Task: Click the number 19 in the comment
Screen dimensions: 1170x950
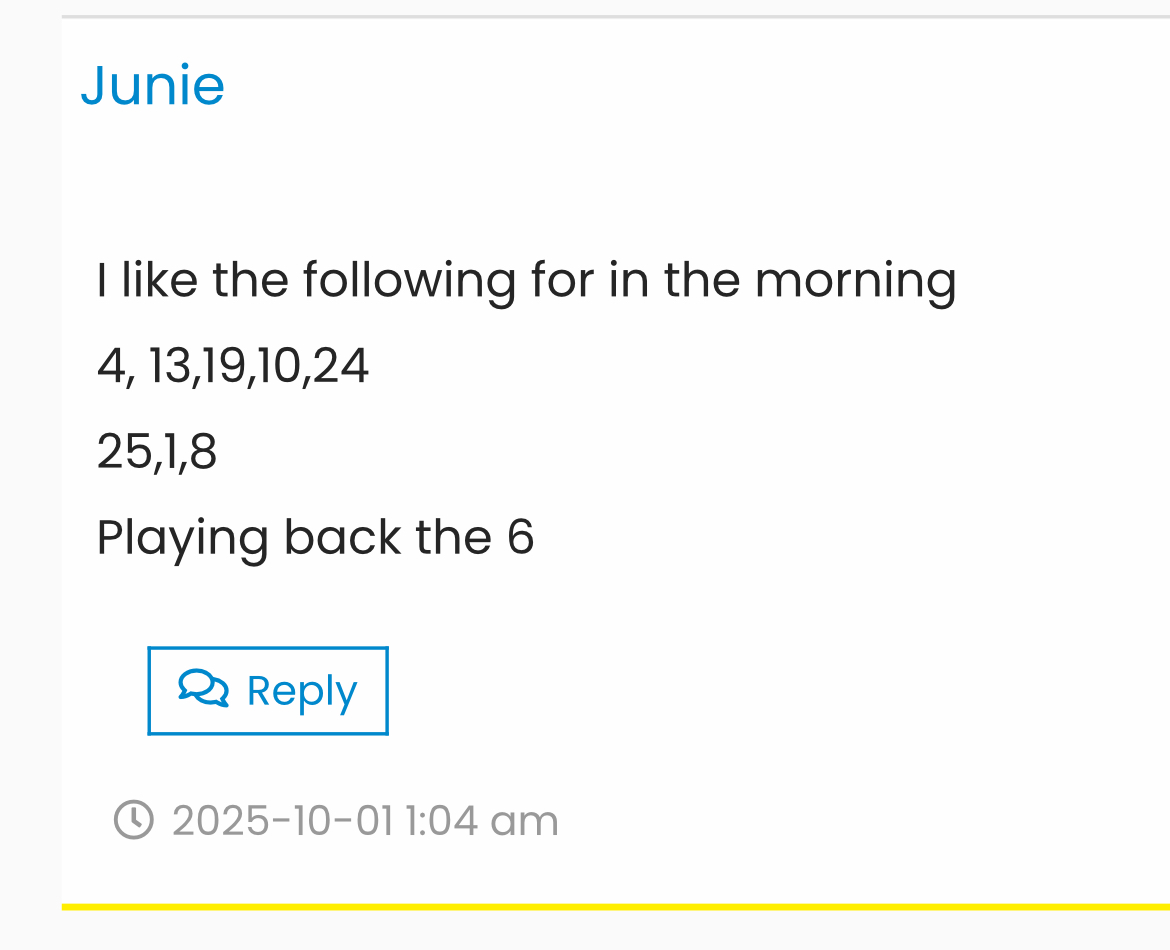Action: (x=223, y=366)
